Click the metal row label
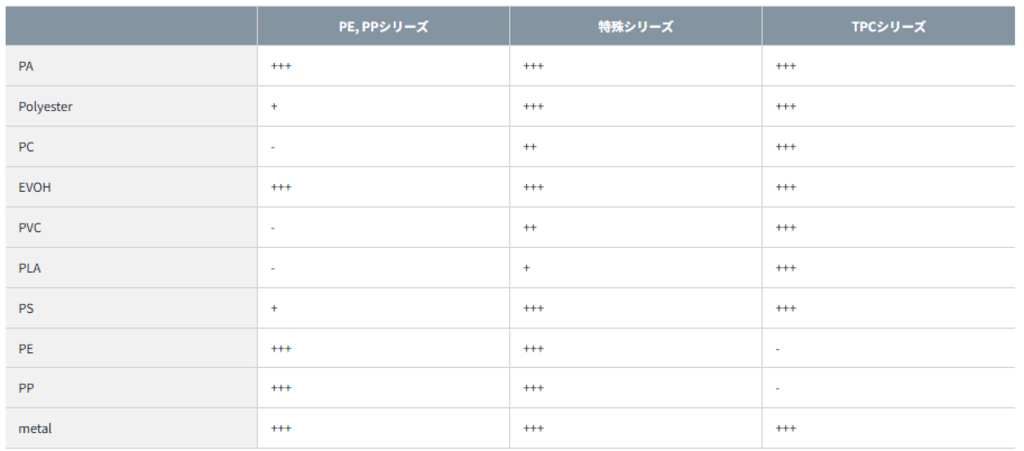Screen dimensions: 1024x451 pos(35,428)
